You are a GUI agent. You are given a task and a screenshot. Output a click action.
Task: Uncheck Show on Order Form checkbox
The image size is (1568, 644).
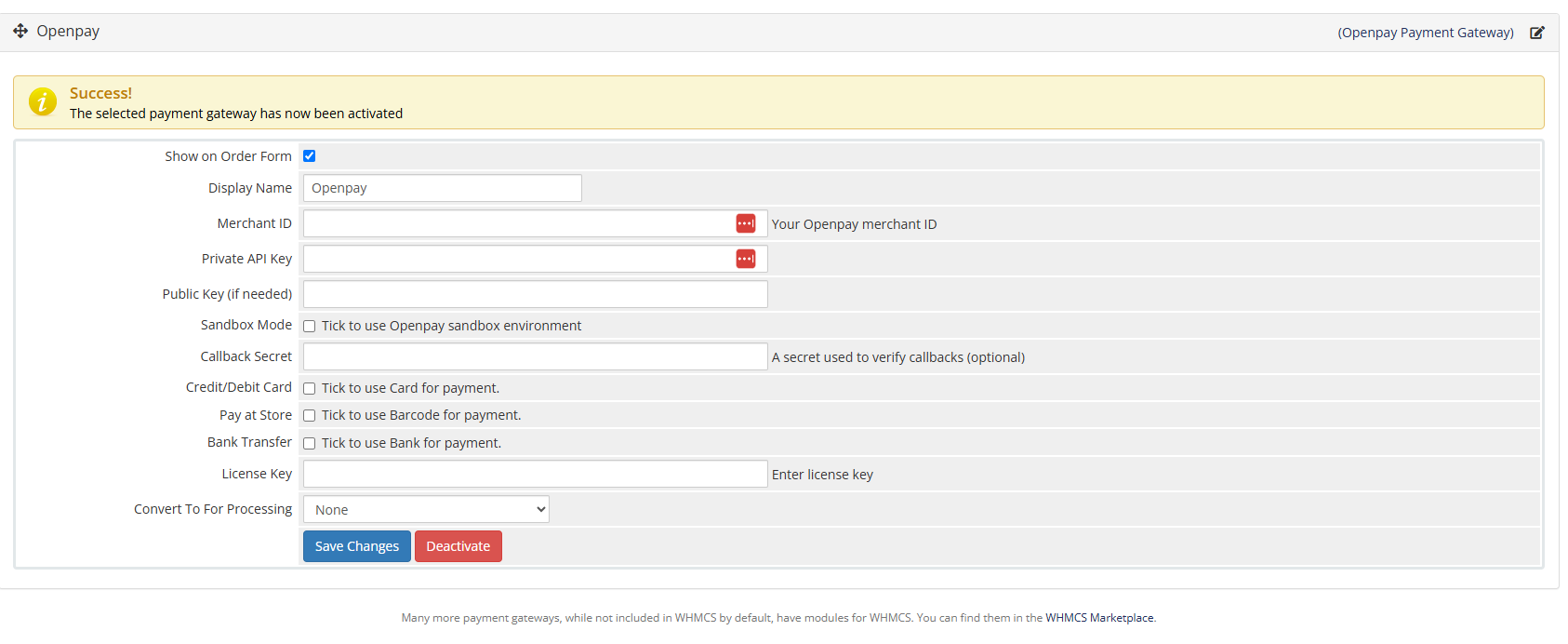[310, 156]
